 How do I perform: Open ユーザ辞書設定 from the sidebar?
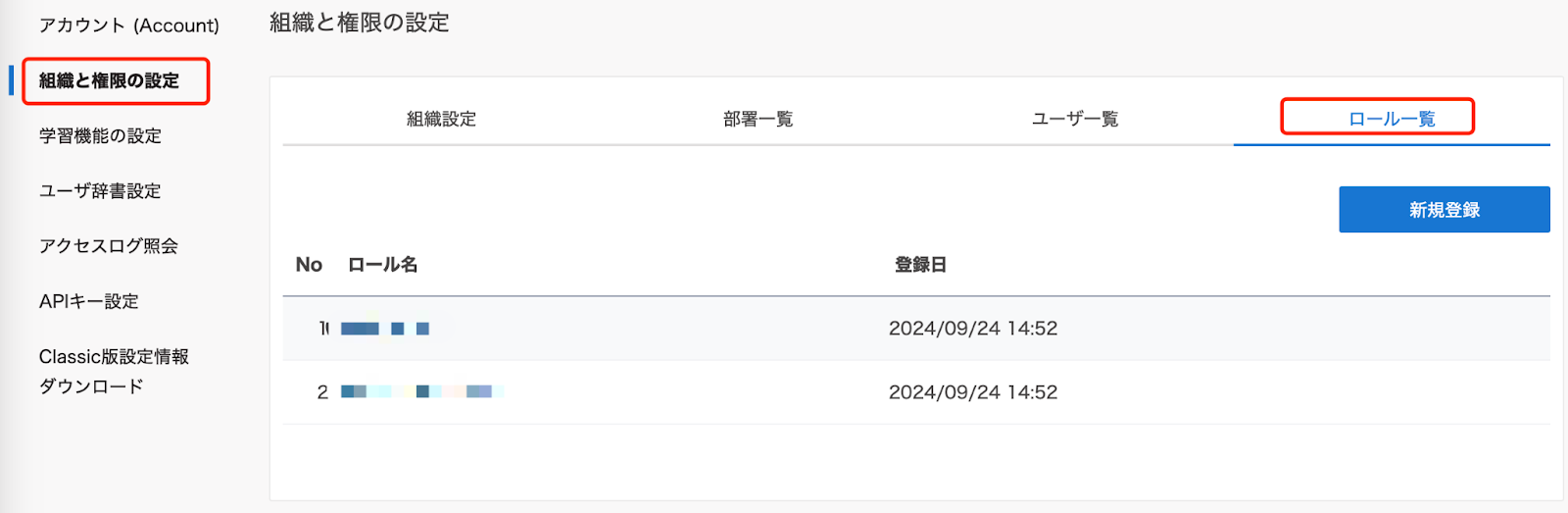point(100,190)
